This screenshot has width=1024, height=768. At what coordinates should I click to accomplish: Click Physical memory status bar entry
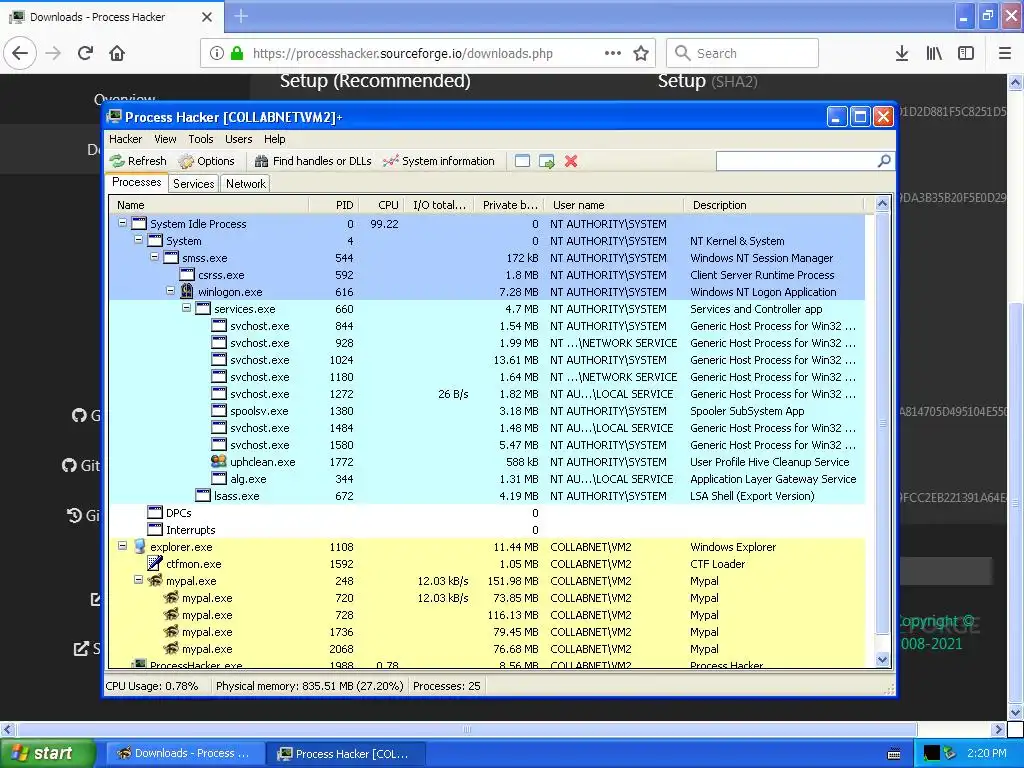[310, 686]
